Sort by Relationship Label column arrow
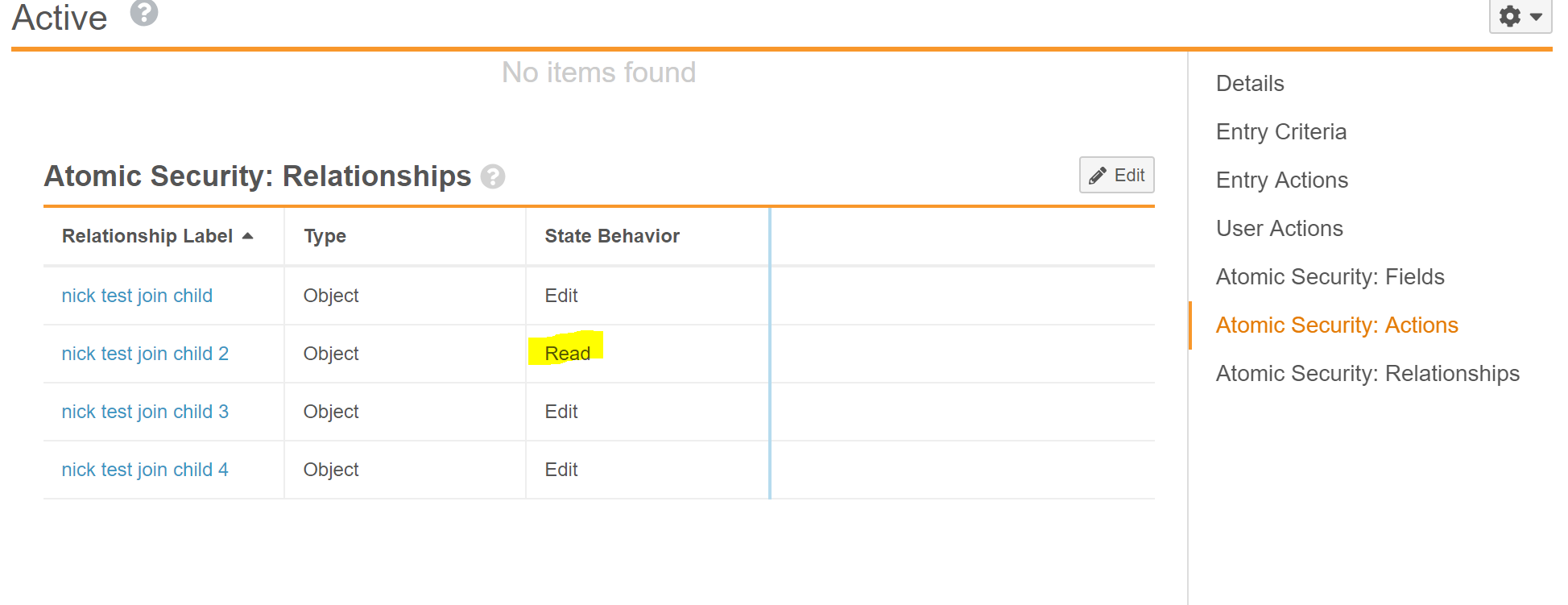Screen dimensions: 1568x605 (x=248, y=236)
